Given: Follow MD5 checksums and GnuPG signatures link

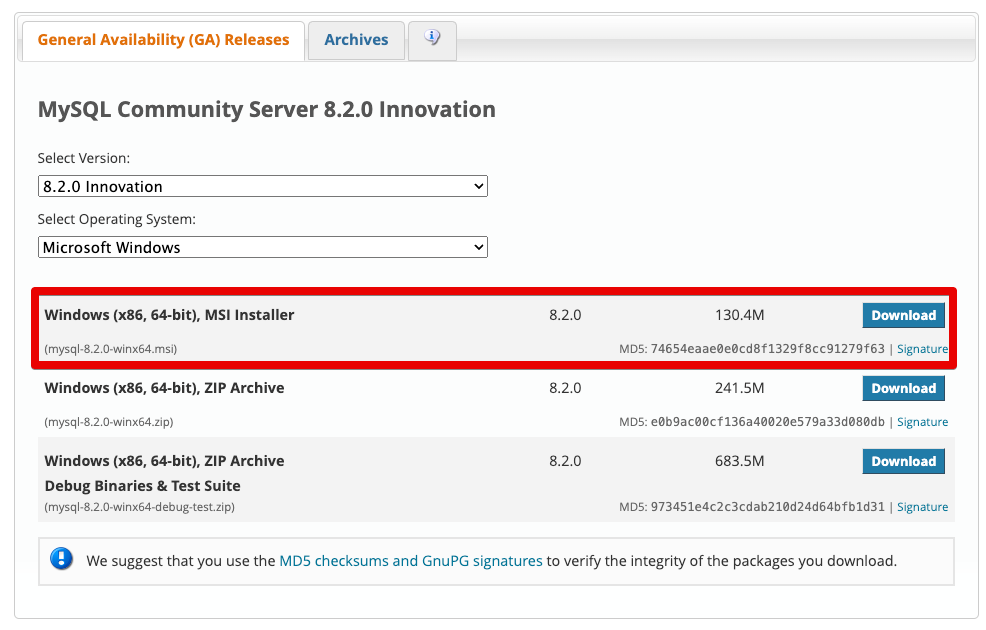Looking at the screenshot, I should pyautogui.click(x=410, y=561).
